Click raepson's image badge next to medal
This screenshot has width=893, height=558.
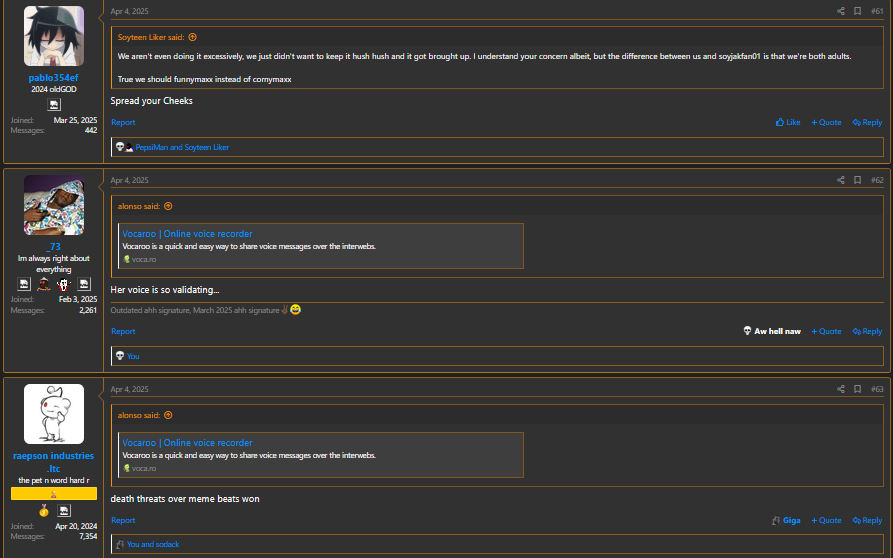point(64,511)
